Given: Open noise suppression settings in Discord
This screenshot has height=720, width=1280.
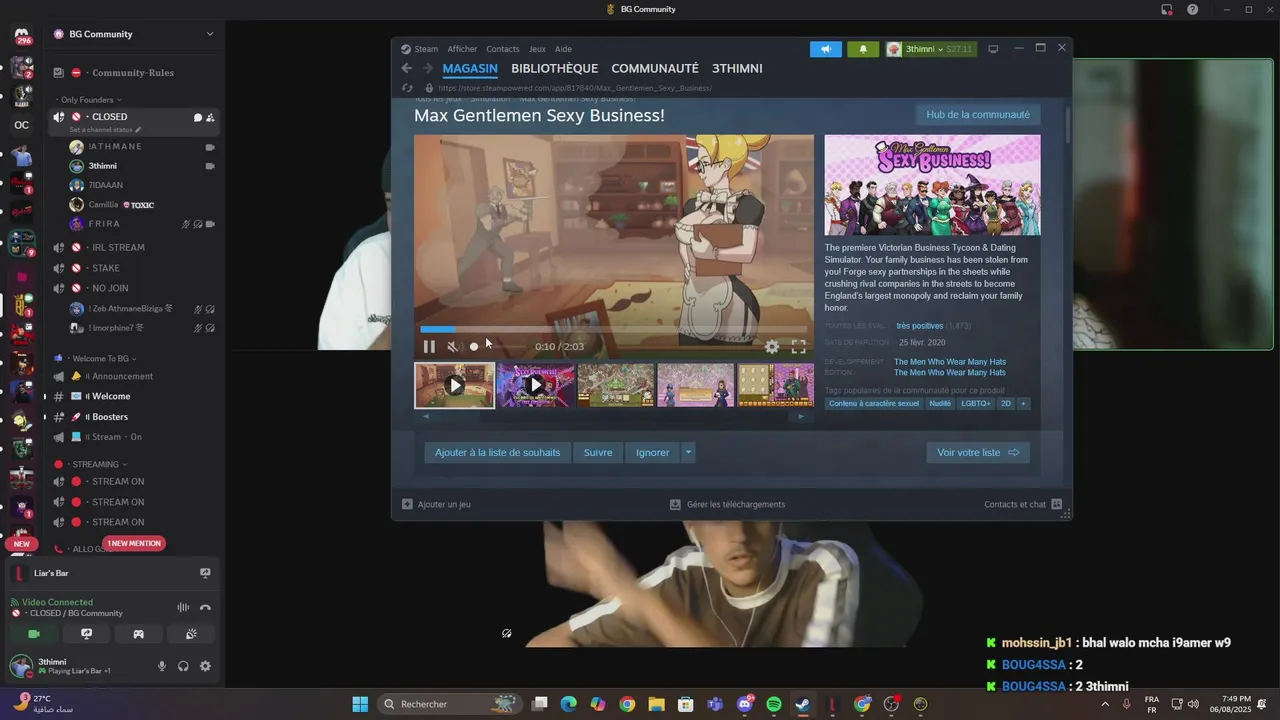Looking at the screenshot, I should [x=183, y=607].
